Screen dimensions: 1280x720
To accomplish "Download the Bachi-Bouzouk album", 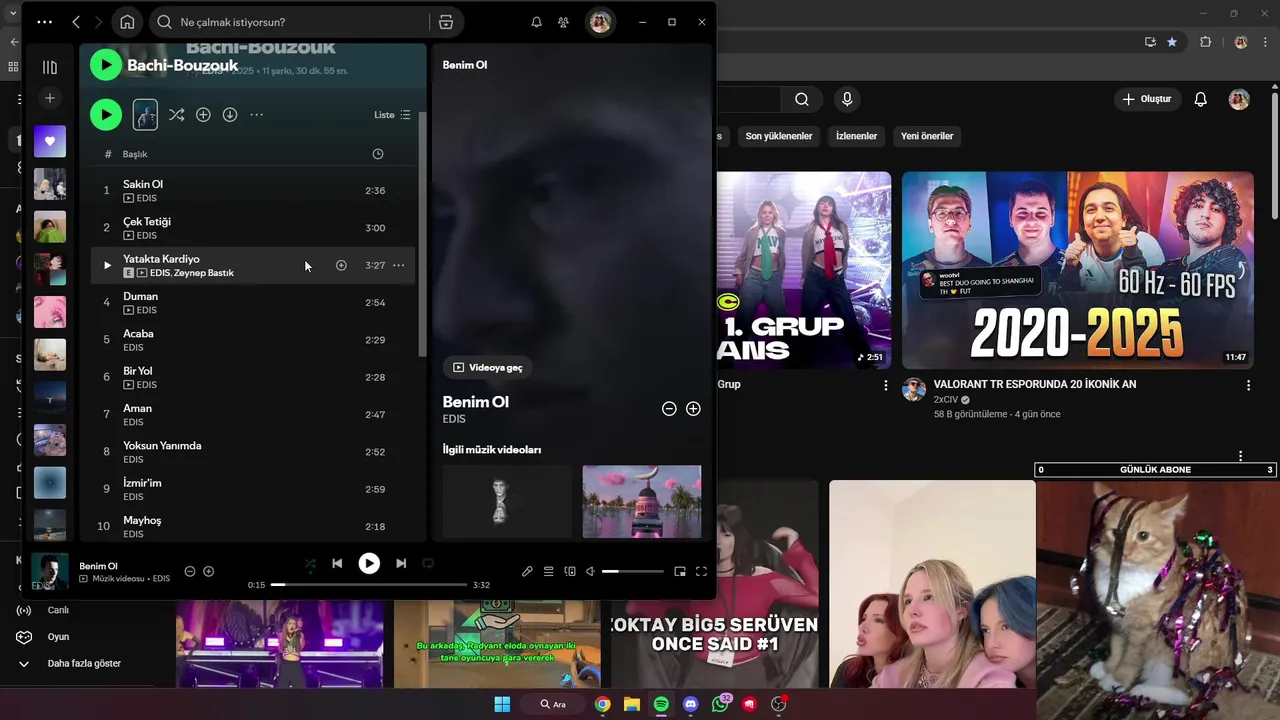I will click(x=230, y=115).
